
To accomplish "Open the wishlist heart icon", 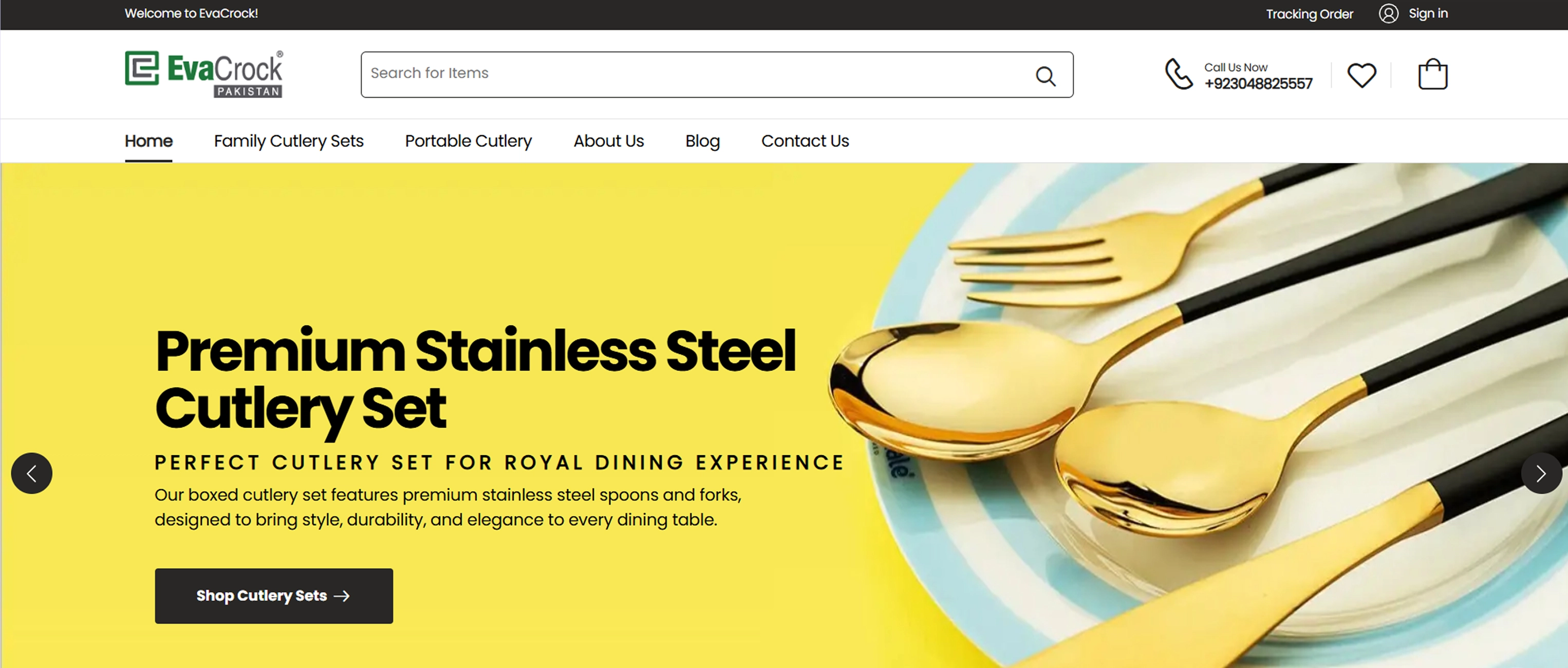I will pyautogui.click(x=1361, y=73).
